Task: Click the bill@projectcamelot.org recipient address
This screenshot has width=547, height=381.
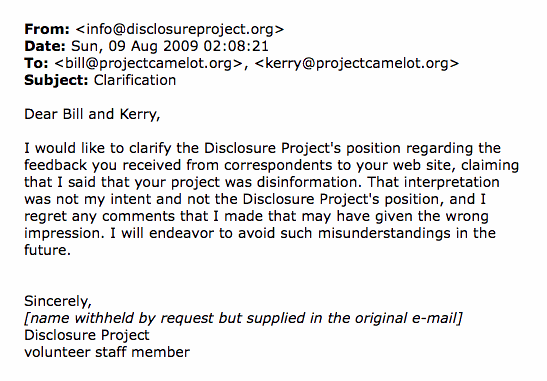Action: pyautogui.click(x=149, y=63)
